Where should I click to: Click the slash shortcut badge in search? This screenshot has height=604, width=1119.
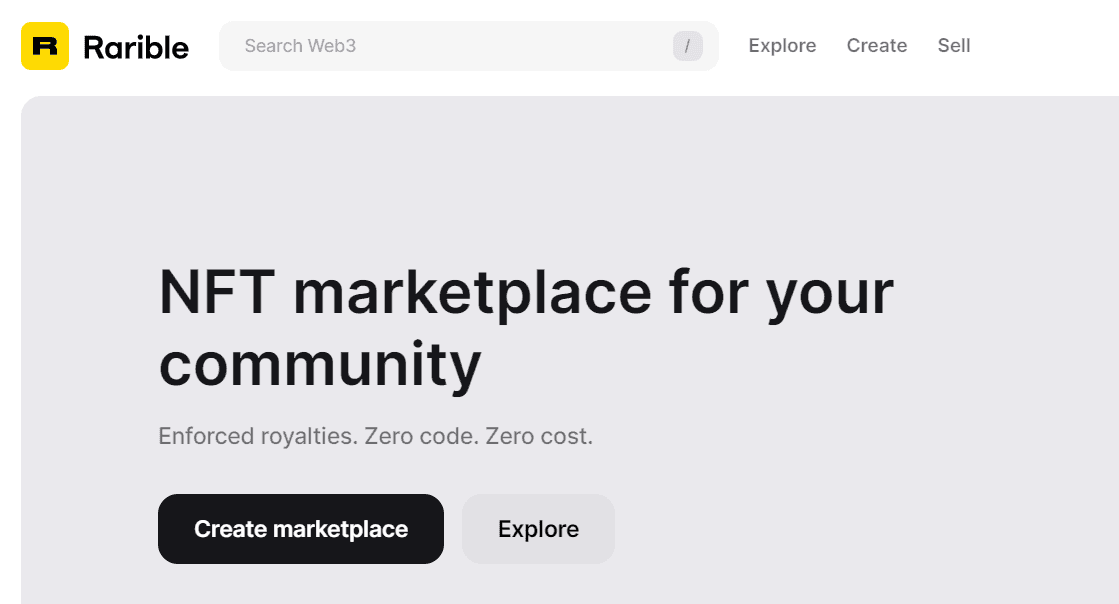[x=688, y=46]
